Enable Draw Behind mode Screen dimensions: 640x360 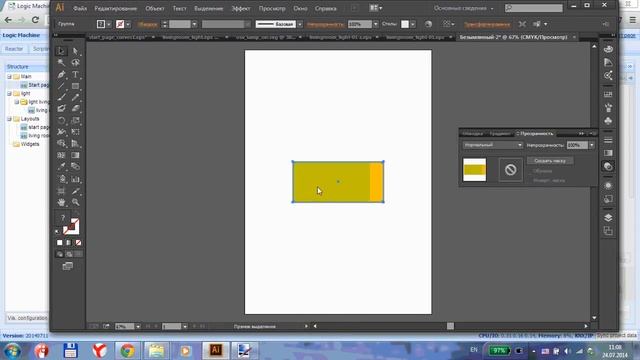tap(69, 254)
